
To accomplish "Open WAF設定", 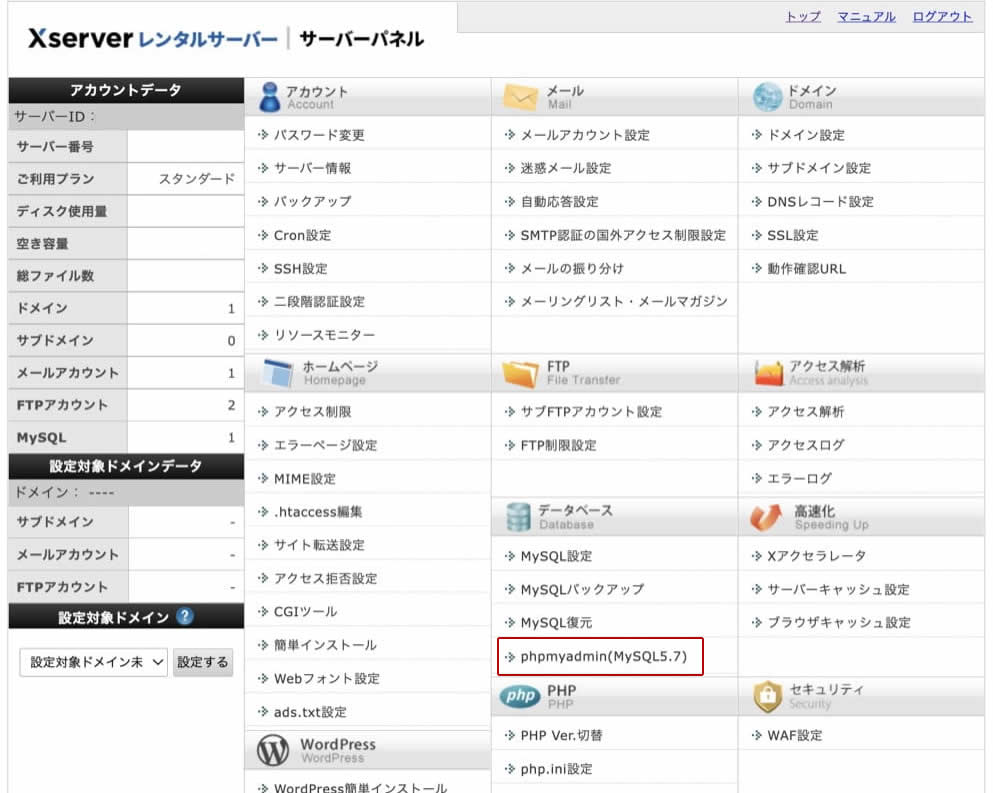I will 794,735.
